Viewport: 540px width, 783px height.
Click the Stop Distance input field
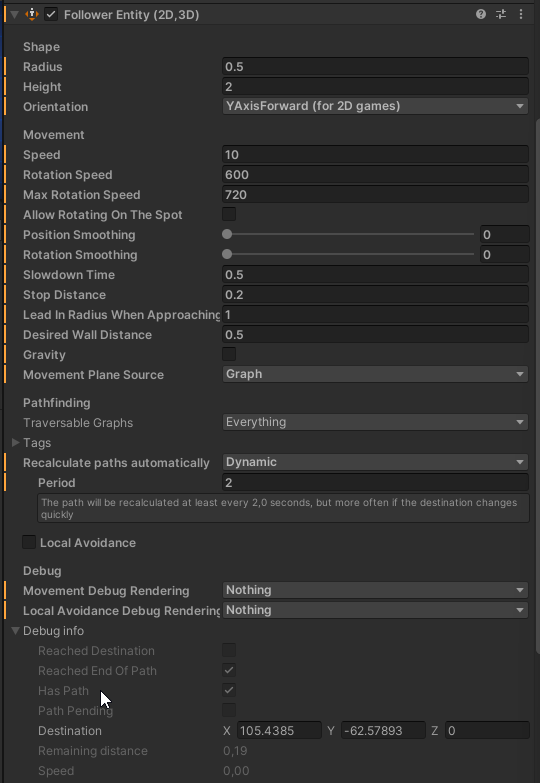click(x=375, y=294)
